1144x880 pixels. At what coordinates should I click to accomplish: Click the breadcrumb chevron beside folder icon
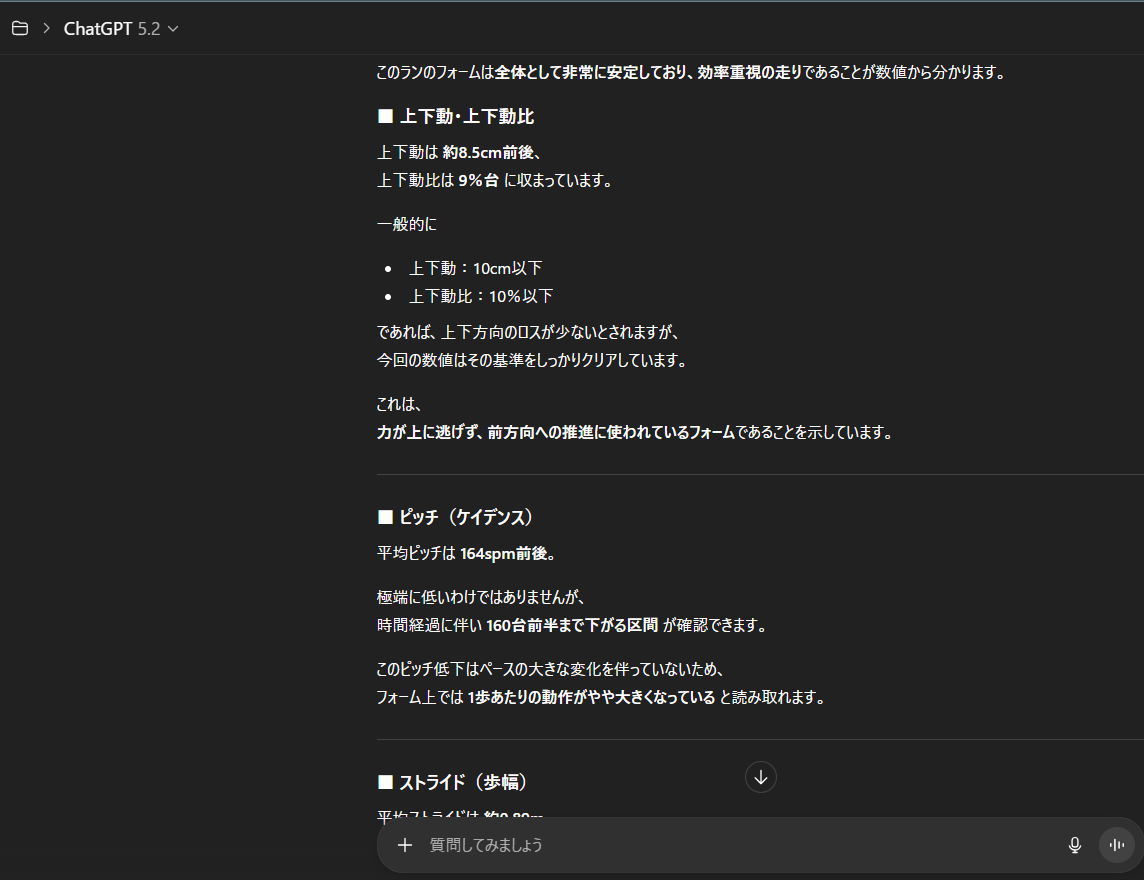(46, 29)
